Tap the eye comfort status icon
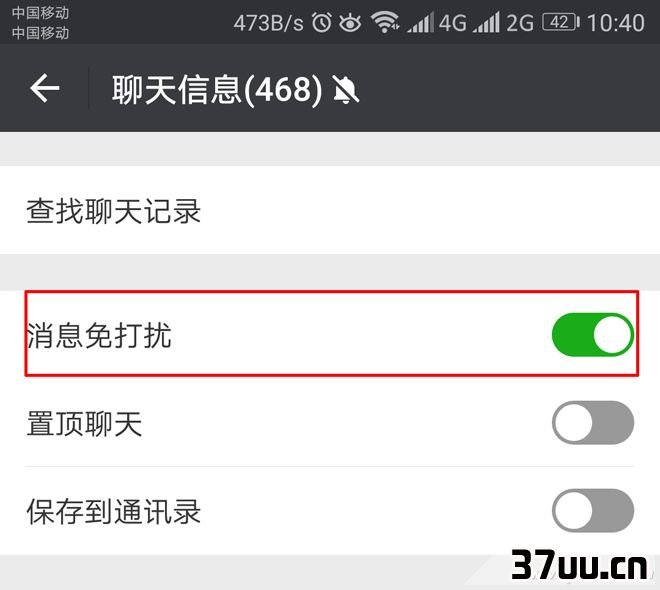 (350, 22)
